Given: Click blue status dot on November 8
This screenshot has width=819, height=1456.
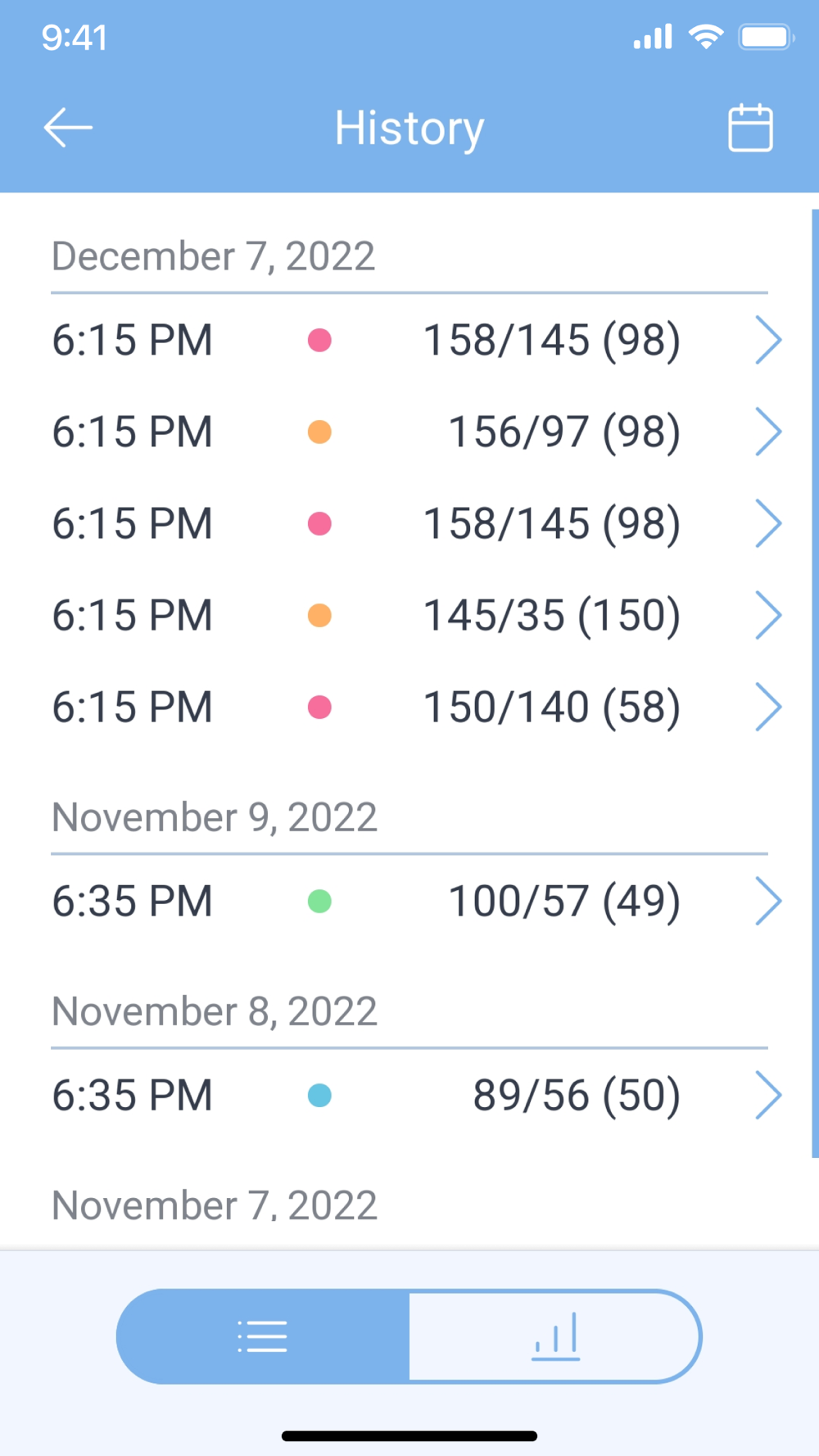Looking at the screenshot, I should pyautogui.click(x=319, y=1095).
